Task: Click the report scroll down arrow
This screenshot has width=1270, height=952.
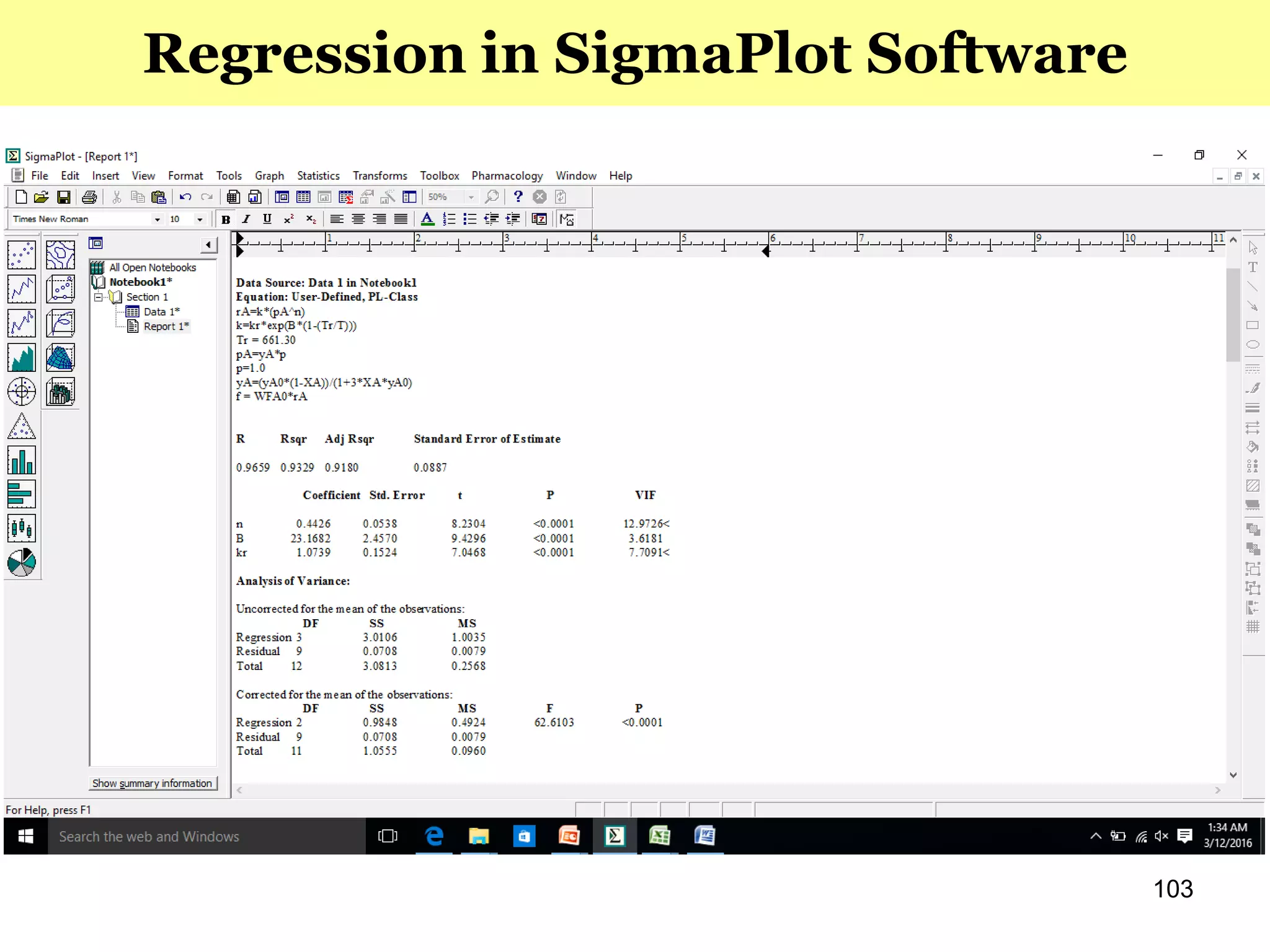Action: pos(1233,775)
